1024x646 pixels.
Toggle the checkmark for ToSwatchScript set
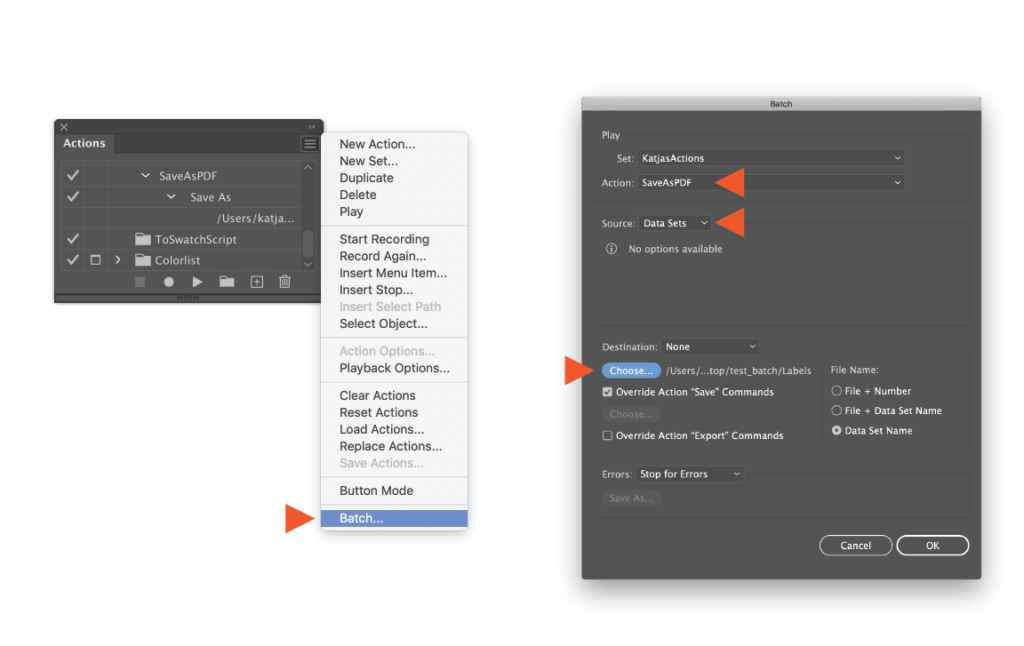73,238
